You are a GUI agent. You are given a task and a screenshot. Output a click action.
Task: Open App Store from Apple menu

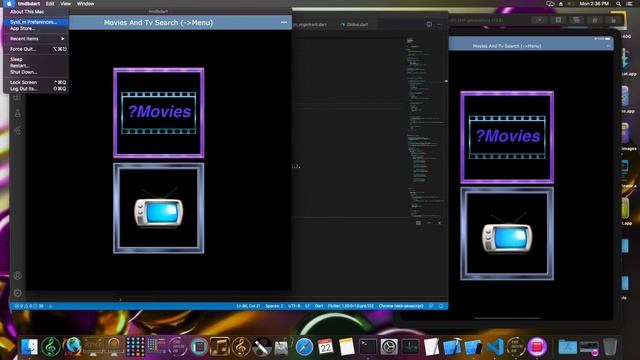pyautogui.click(x=36, y=29)
